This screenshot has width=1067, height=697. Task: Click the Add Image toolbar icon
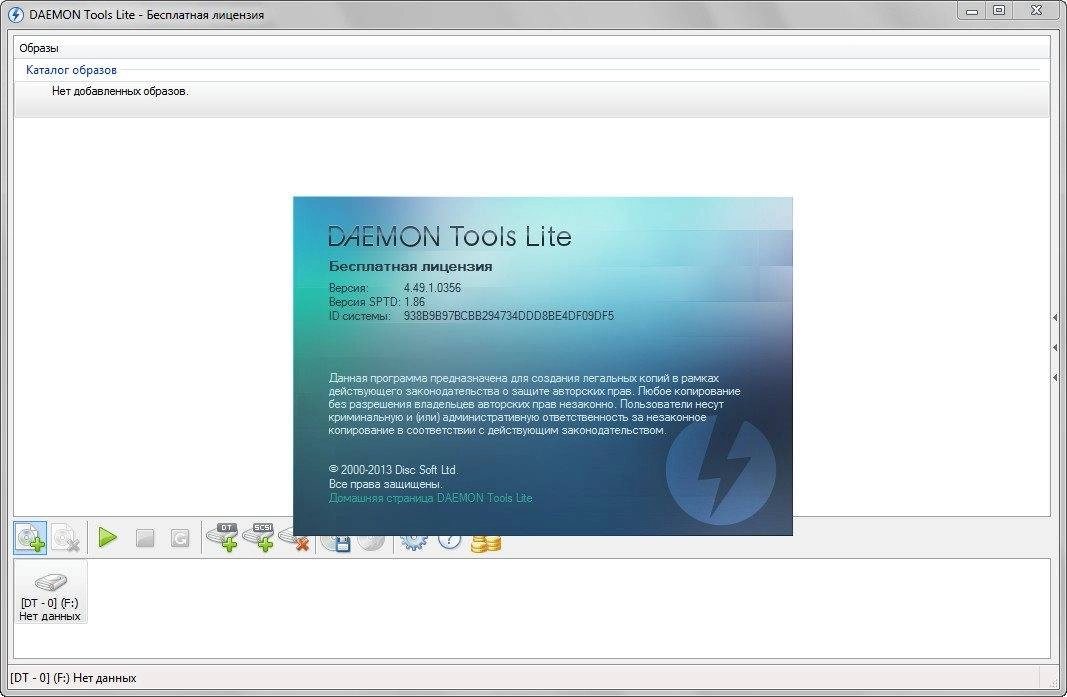pyautogui.click(x=31, y=538)
